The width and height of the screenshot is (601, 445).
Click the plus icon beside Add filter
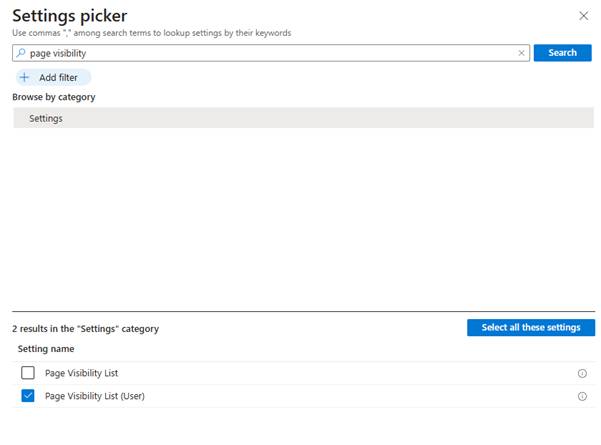coord(24,77)
